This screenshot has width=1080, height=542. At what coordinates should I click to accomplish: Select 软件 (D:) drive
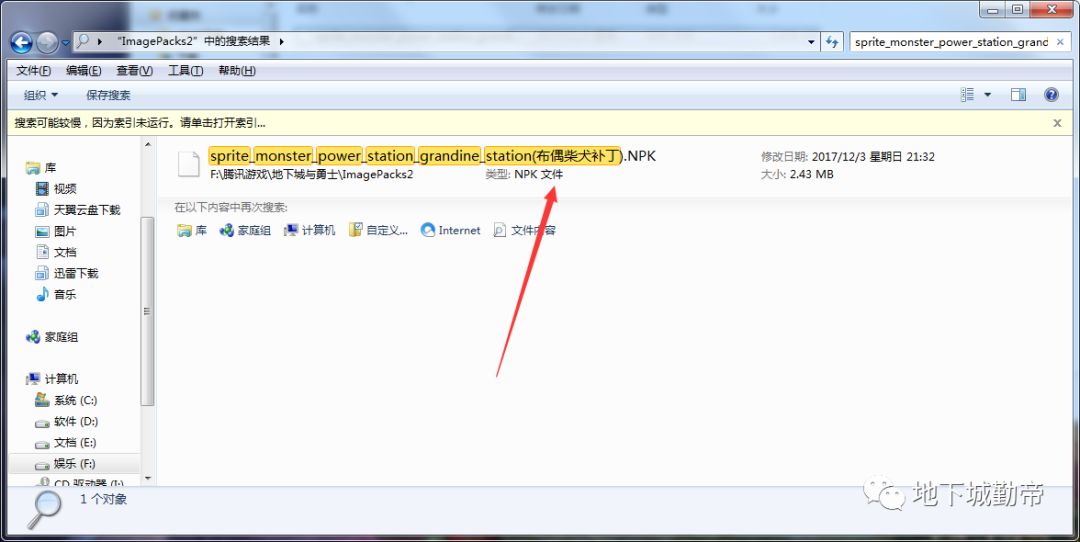67,421
